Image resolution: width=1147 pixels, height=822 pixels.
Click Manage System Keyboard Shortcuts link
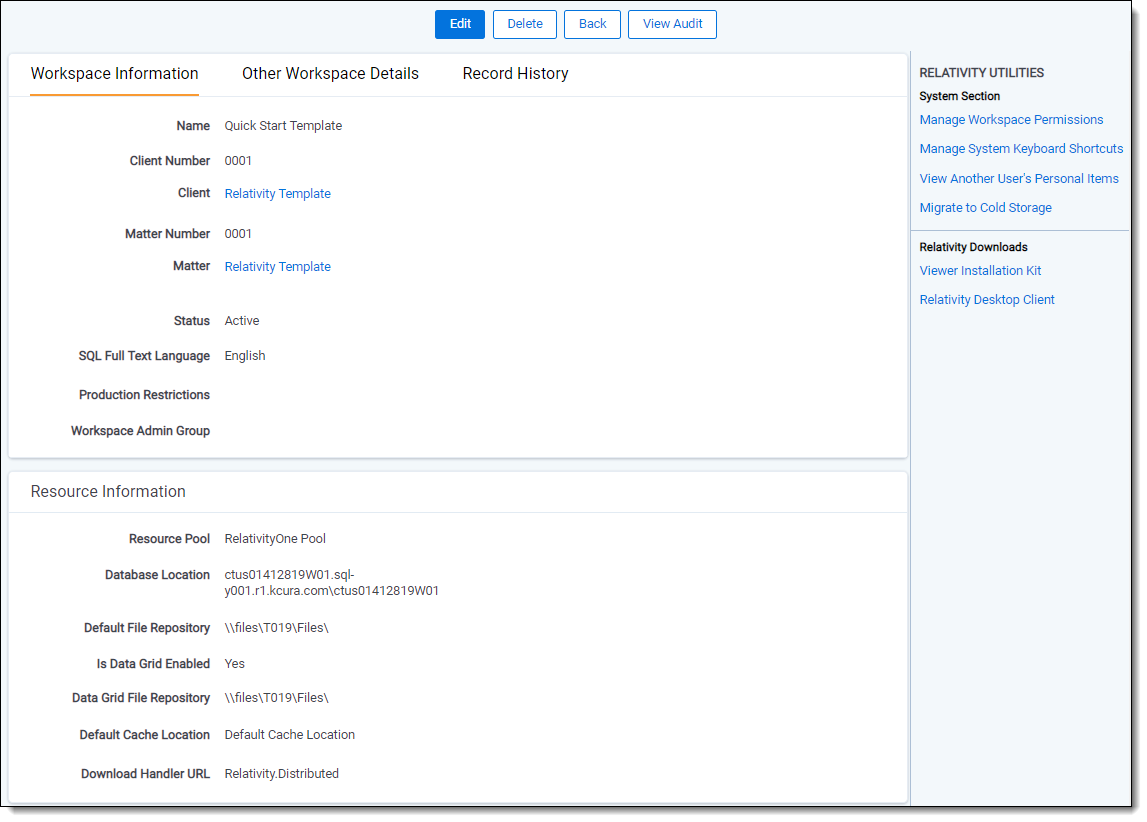point(1021,149)
